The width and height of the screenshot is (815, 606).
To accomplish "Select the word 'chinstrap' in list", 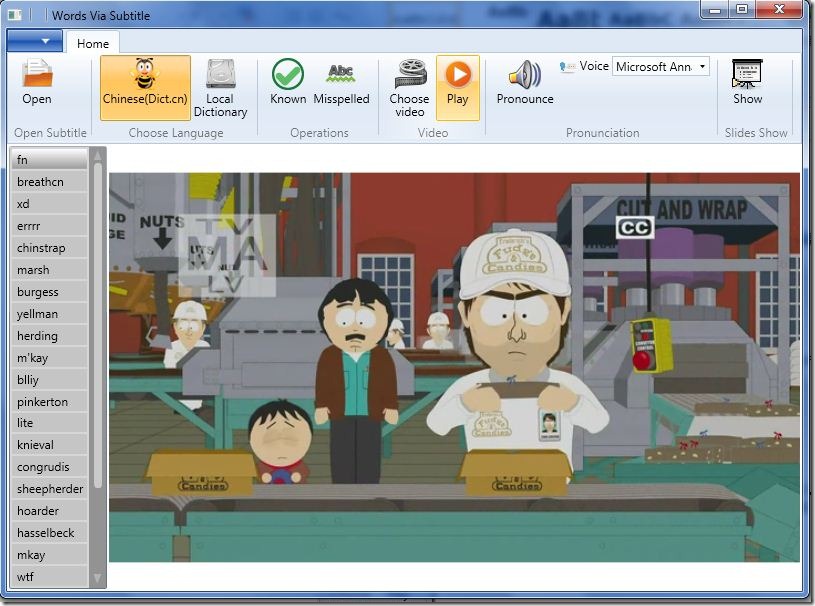I will click(x=48, y=248).
